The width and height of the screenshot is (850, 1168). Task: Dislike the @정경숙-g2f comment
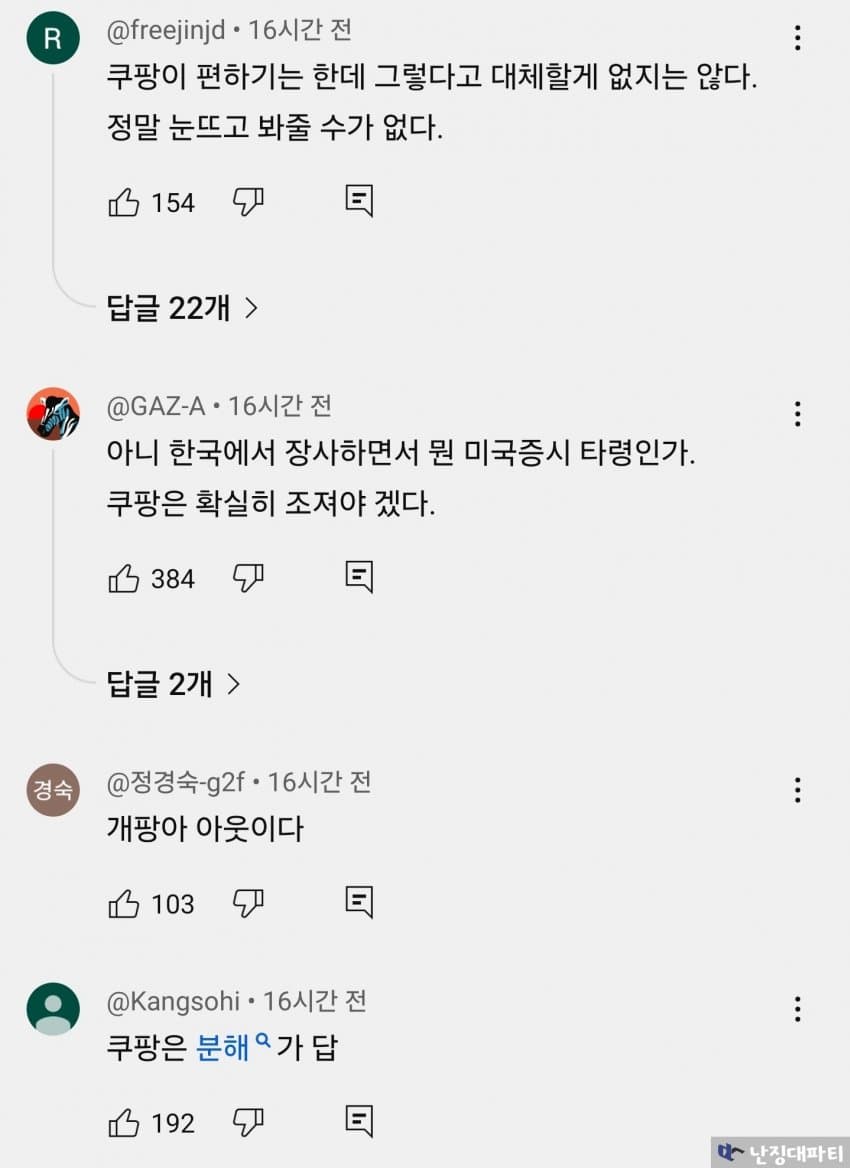tap(247, 904)
